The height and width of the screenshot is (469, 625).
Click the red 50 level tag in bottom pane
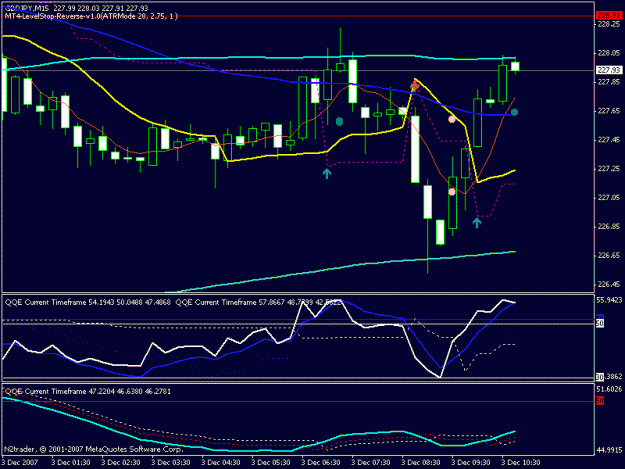point(600,401)
